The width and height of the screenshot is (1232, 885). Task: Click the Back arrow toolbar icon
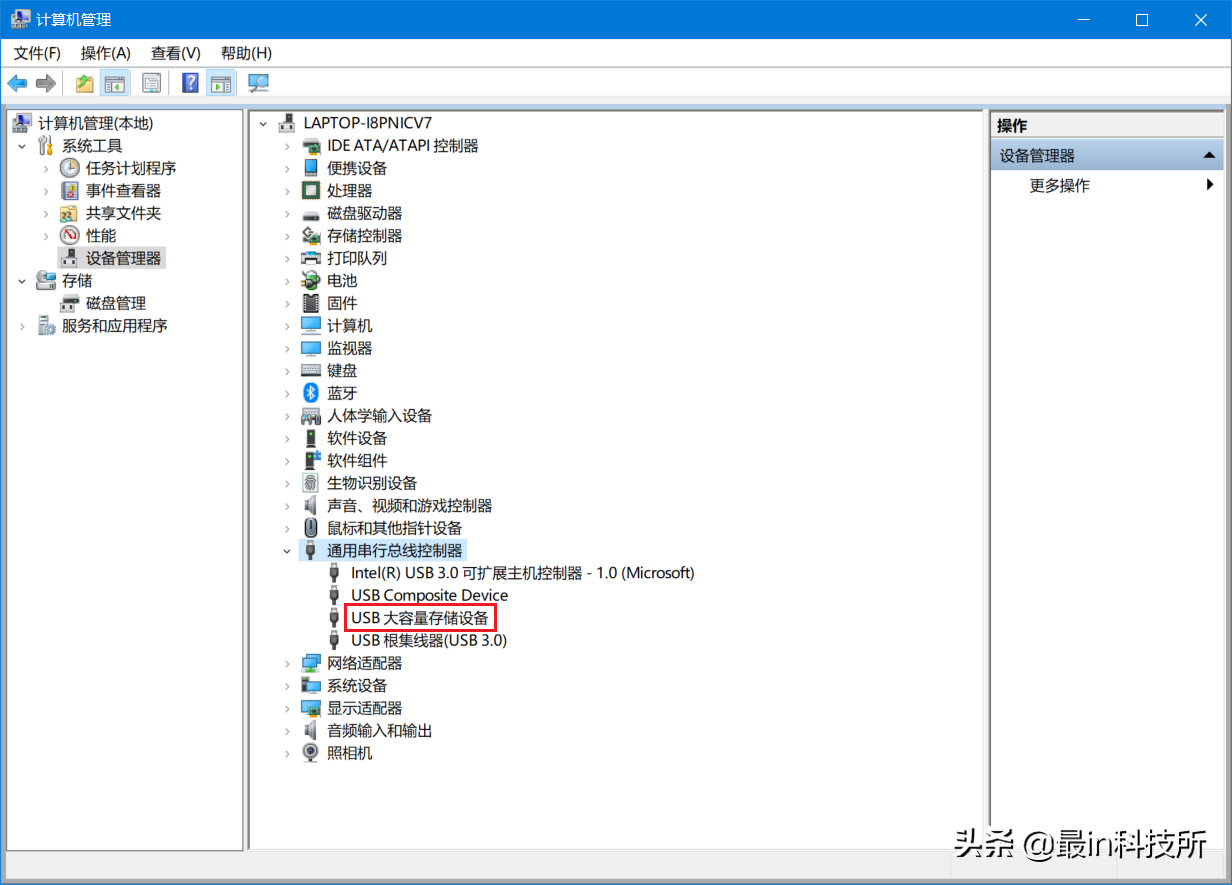(17, 83)
